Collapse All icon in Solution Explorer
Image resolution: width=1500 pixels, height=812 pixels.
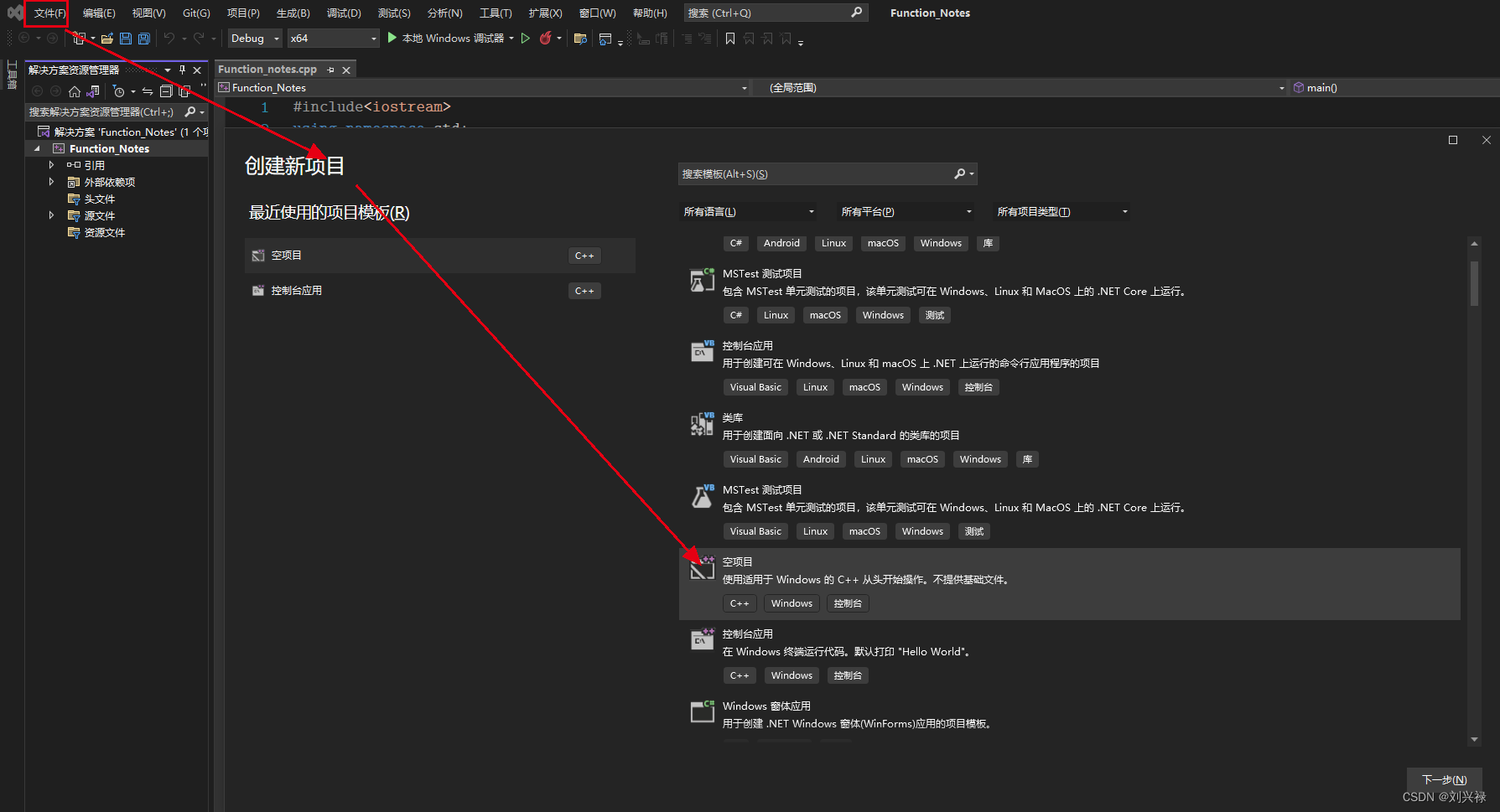coord(166,91)
